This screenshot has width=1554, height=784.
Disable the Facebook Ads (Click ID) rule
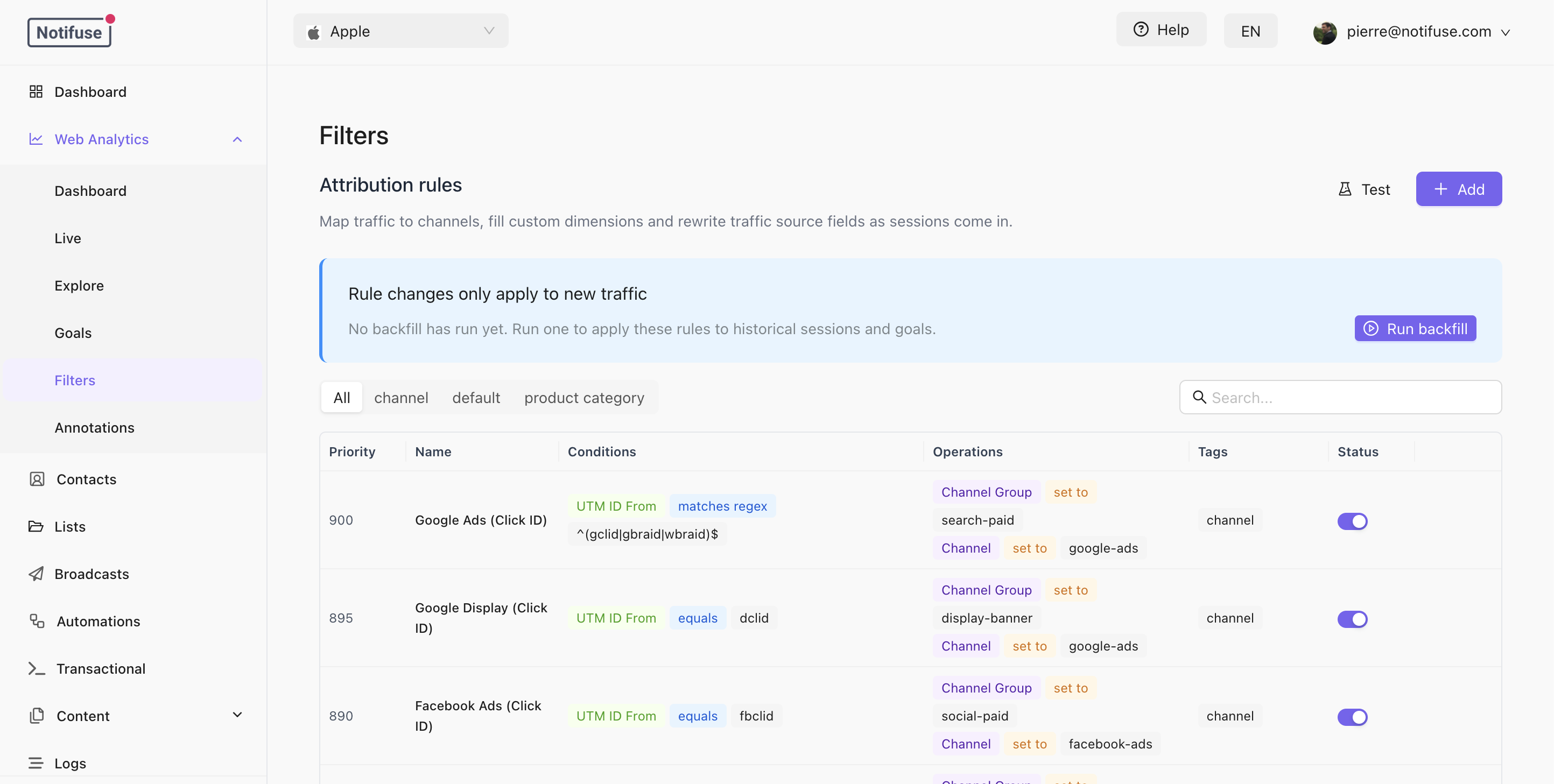(x=1352, y=717)
